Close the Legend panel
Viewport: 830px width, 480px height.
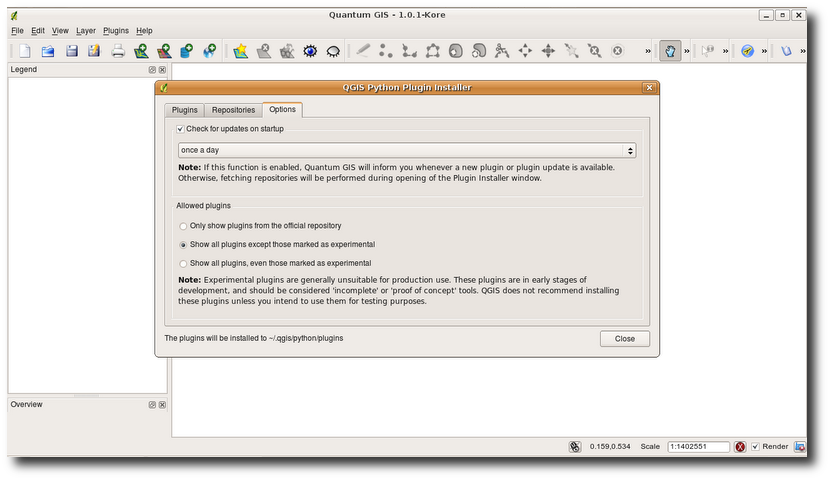[163, 70]
